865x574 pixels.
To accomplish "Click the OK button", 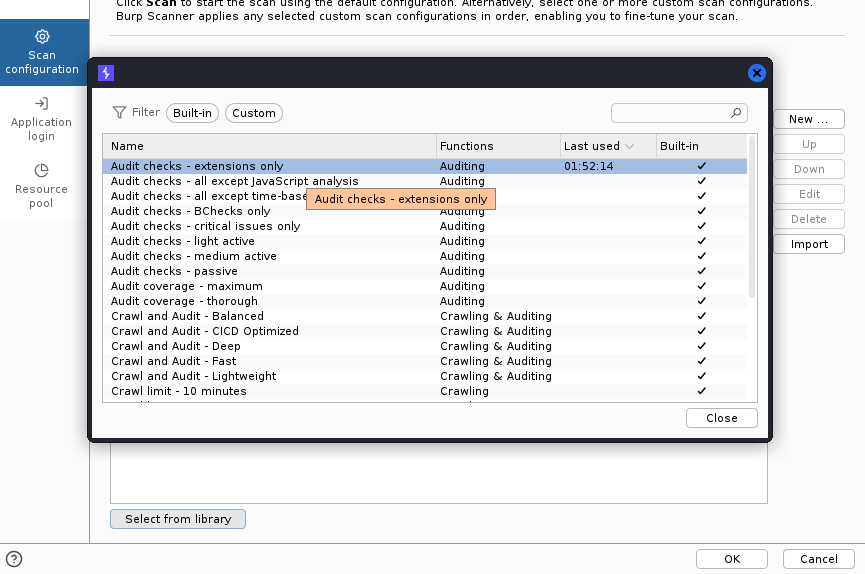I will [x=731, y=559].
